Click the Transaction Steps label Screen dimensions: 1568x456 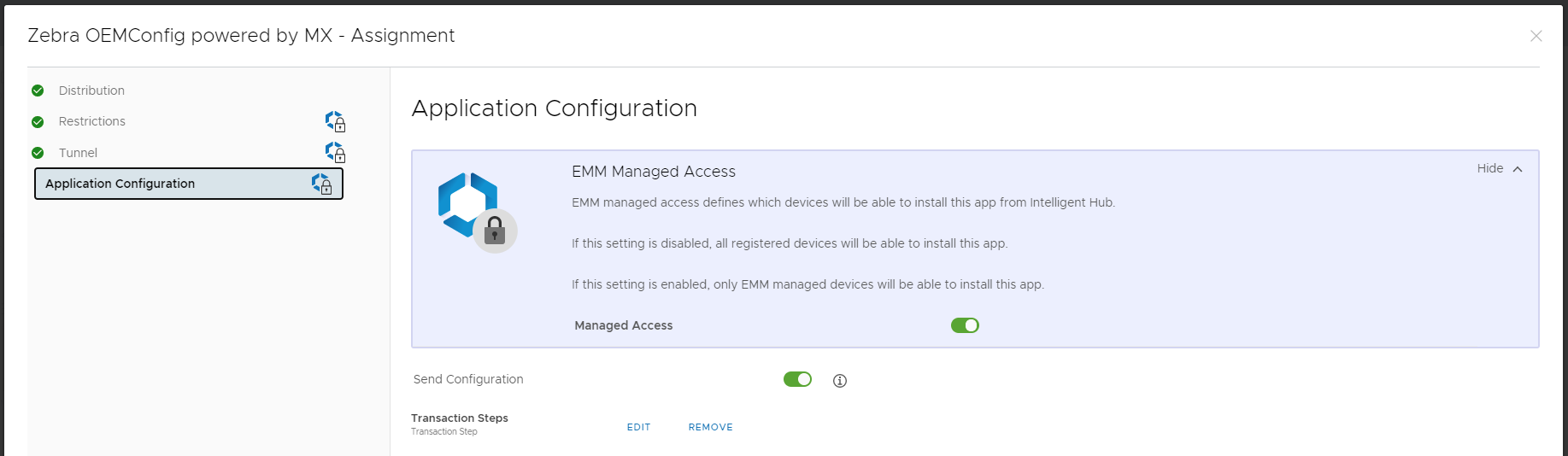pos(460,418)
